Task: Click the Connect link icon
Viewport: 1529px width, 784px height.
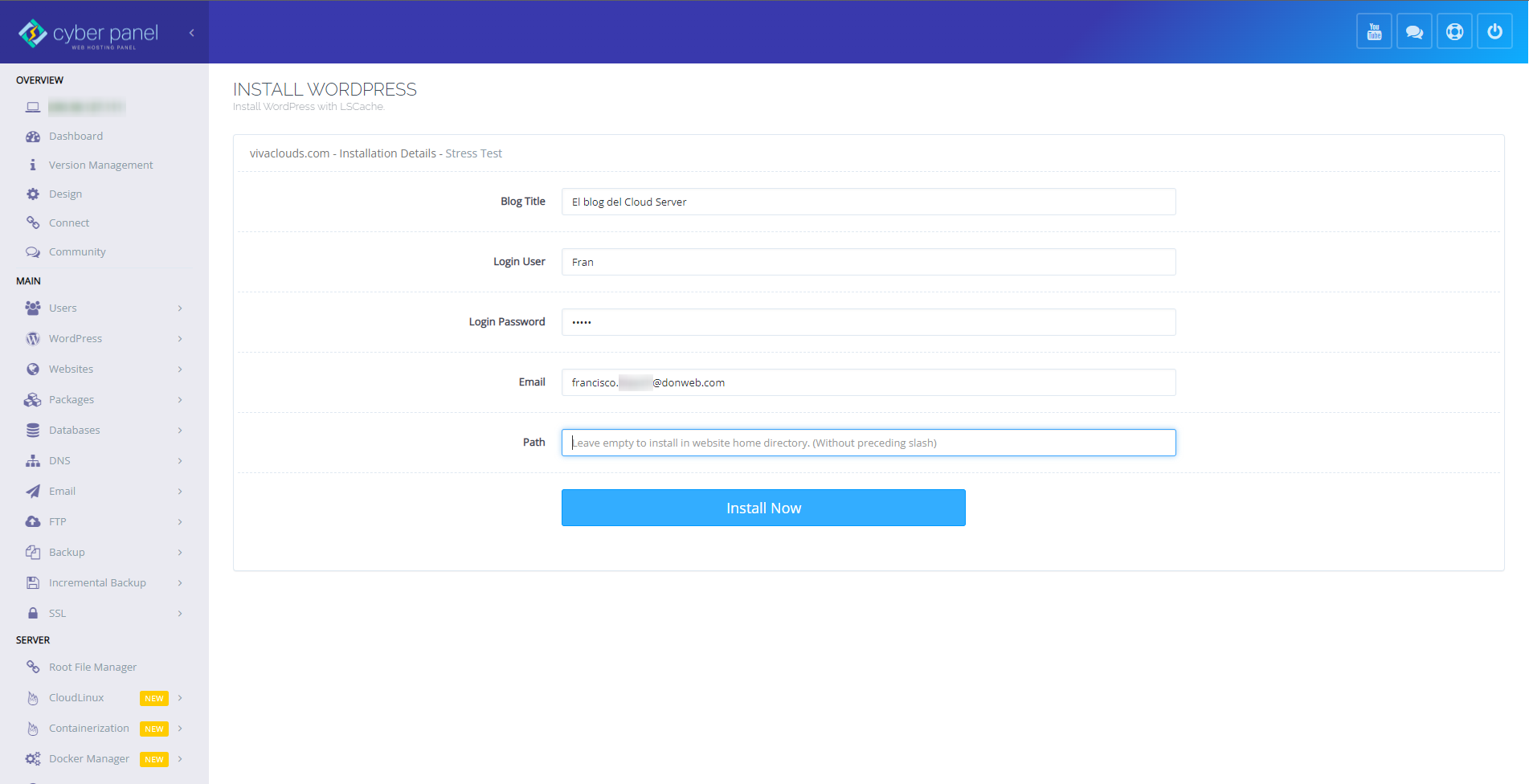Action: coord(33,223)
